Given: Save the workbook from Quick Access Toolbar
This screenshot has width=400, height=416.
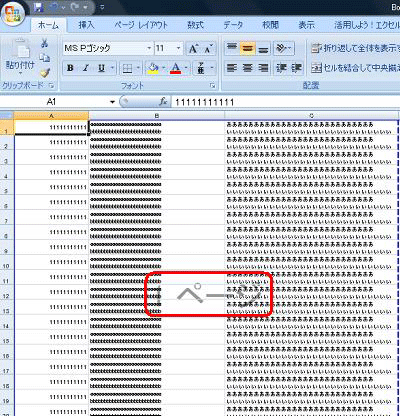Looking at the screenshot, I should [39, 7].
